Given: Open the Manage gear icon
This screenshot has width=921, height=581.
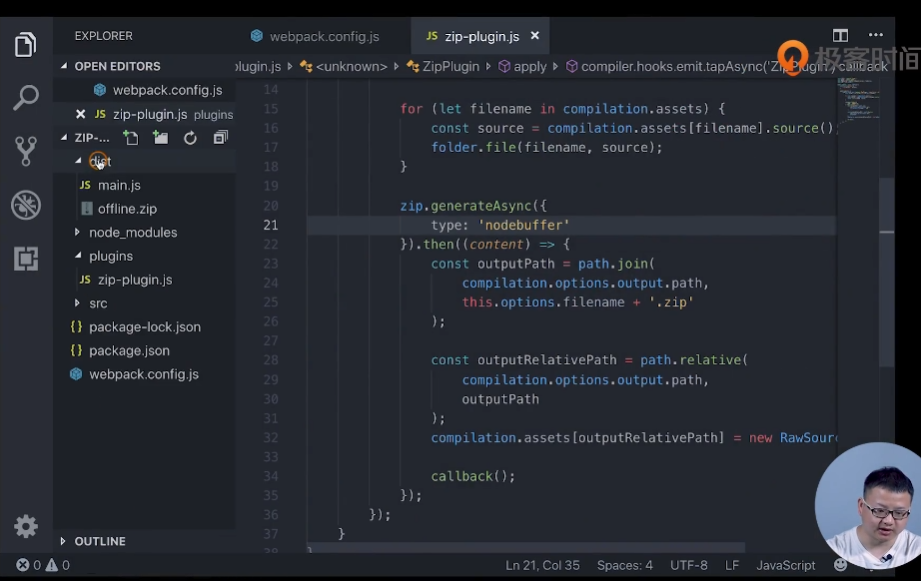Looking at the screenshot, I should [x=26, y=526].
